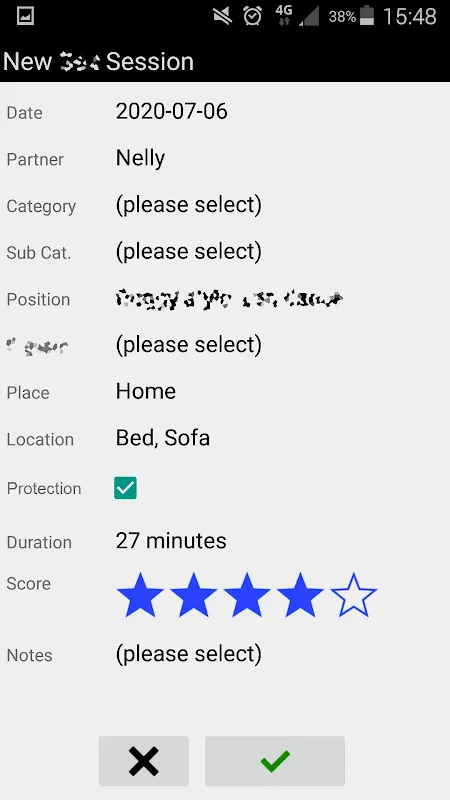Edit partner name Nelly

coord(140,159)
